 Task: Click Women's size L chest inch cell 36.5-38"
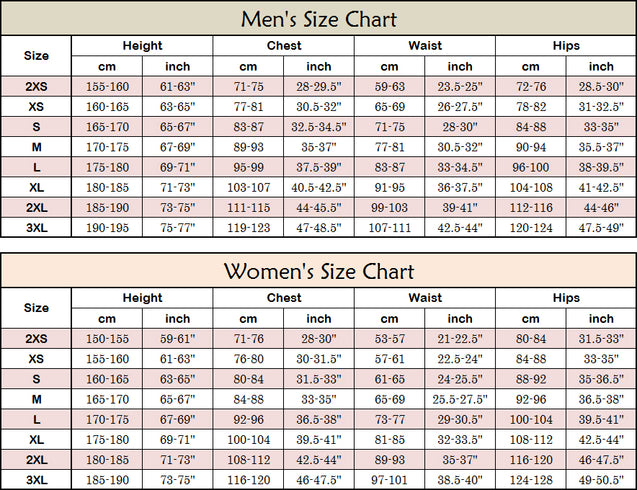[x=318, y=419]
